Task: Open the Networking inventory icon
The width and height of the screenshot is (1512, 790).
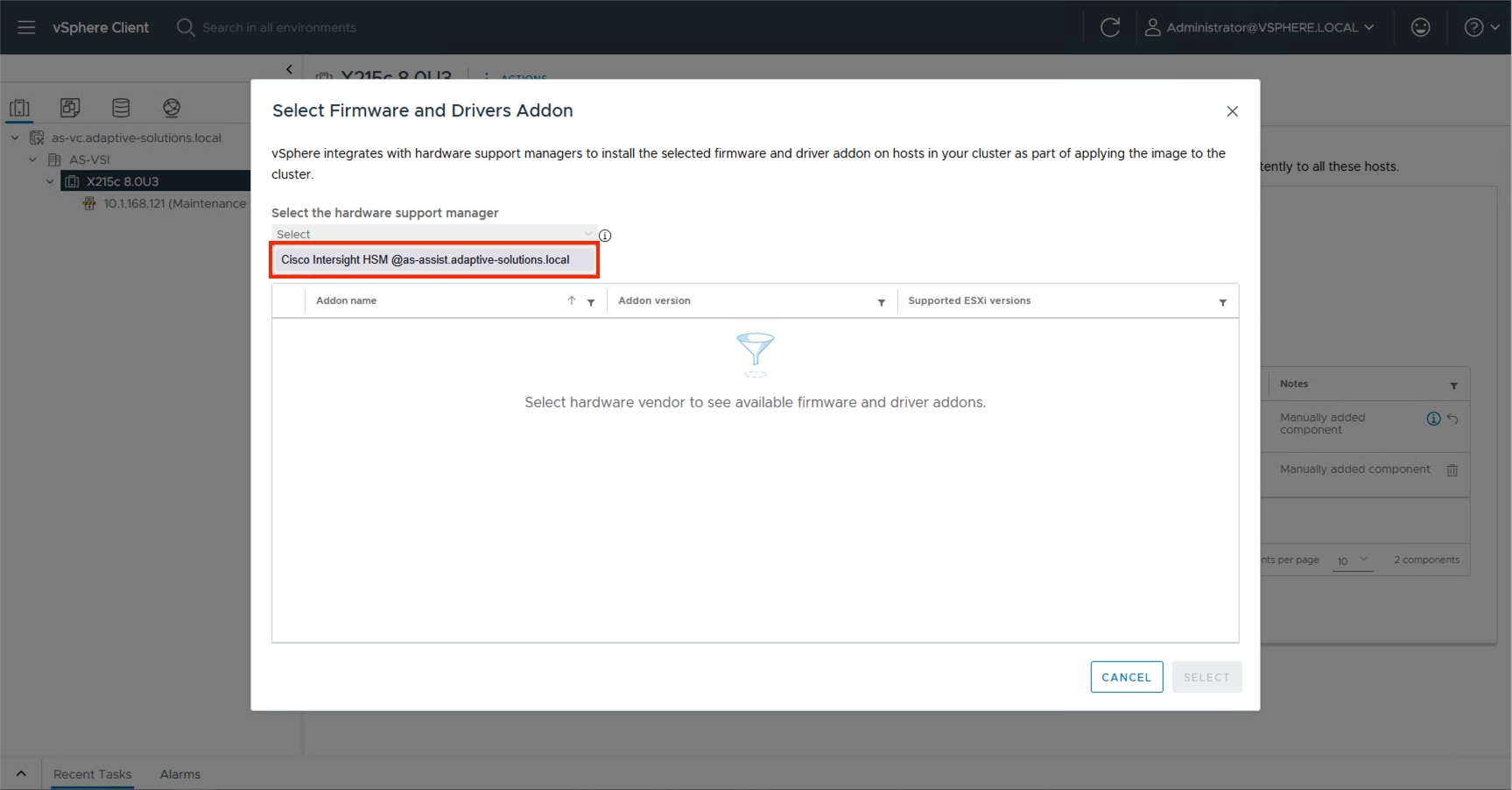Action: pos(172,107)
